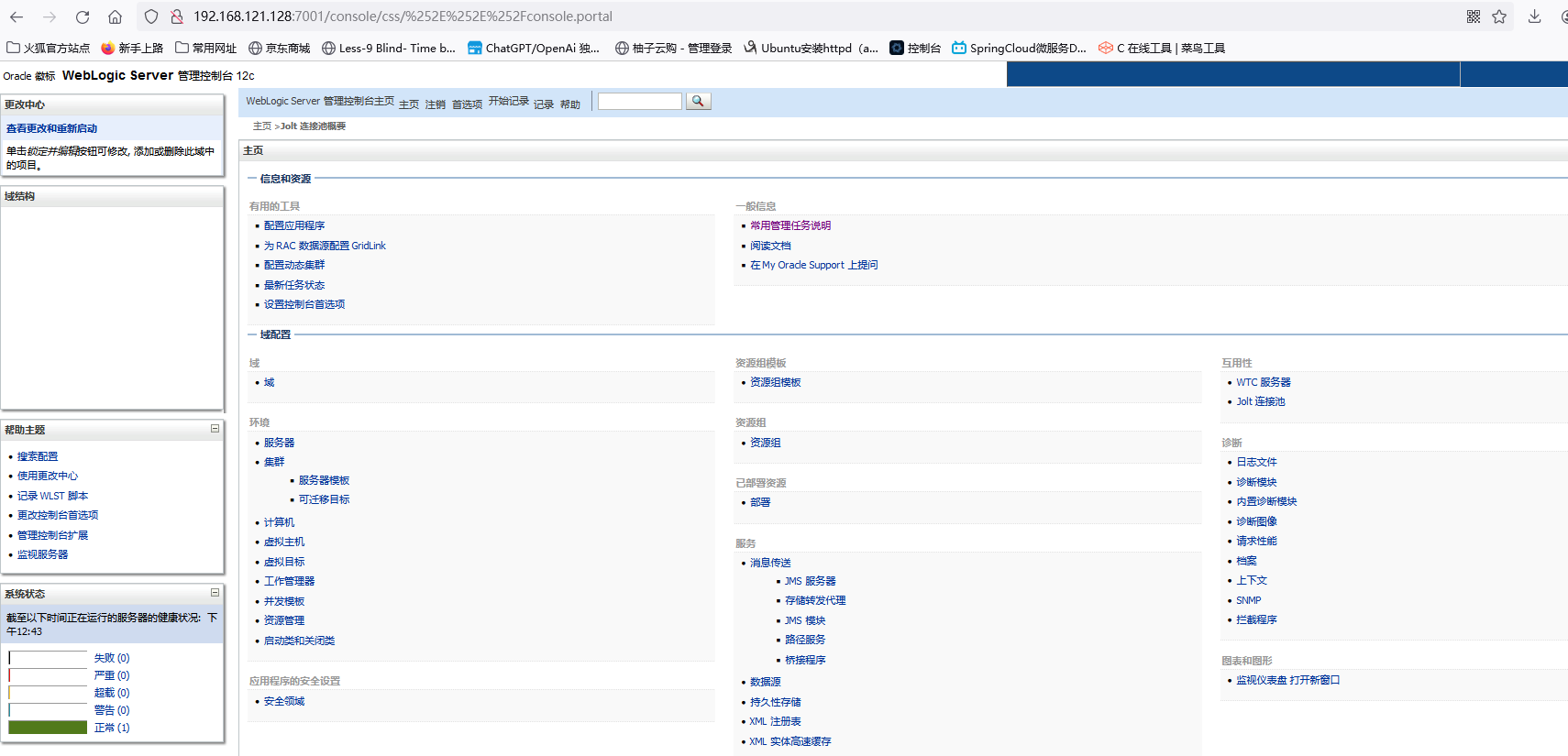
Task: Open 帮助 in the console toolbar
Action: pos(570,104)
